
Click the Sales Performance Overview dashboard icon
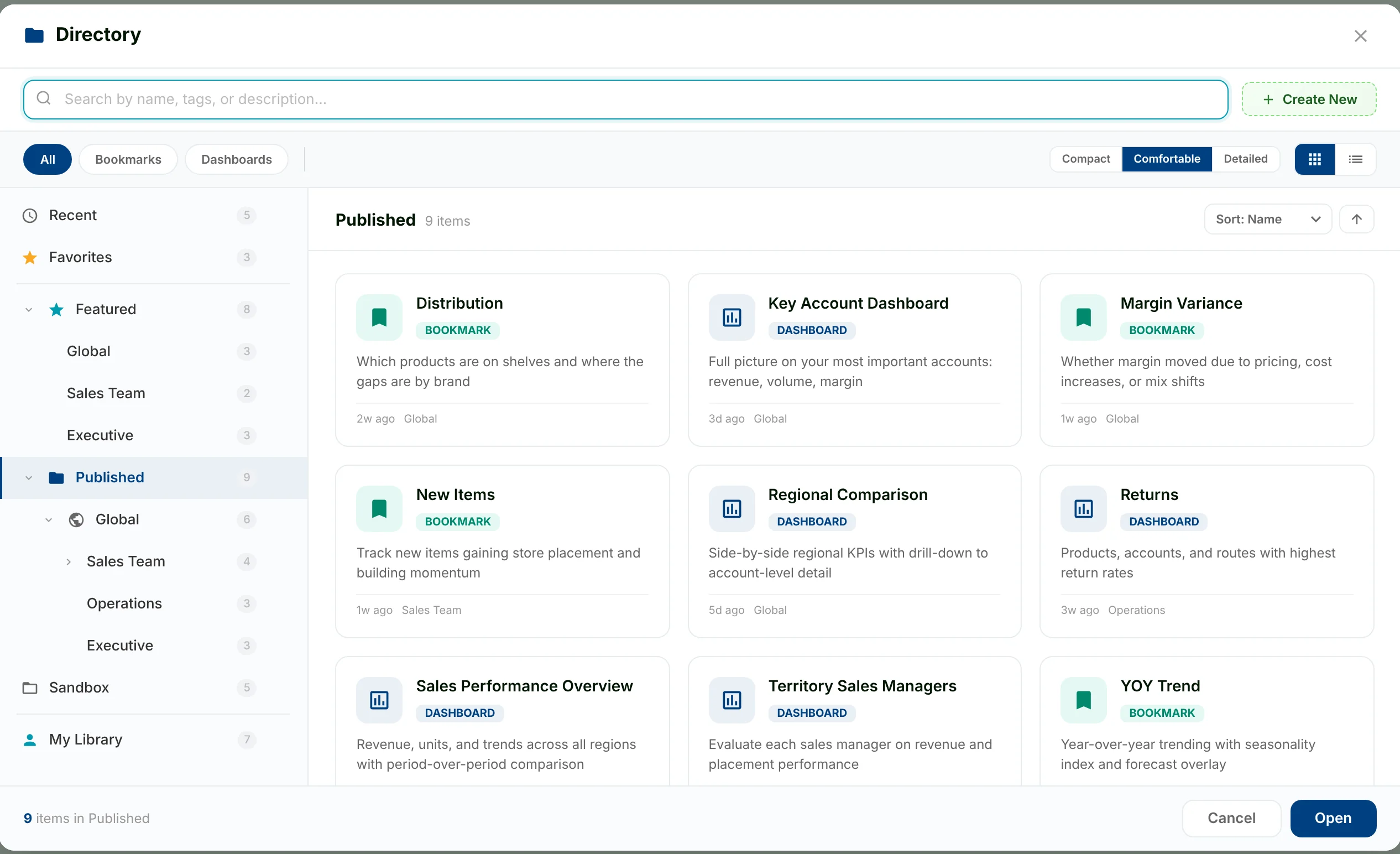point(379,700)
